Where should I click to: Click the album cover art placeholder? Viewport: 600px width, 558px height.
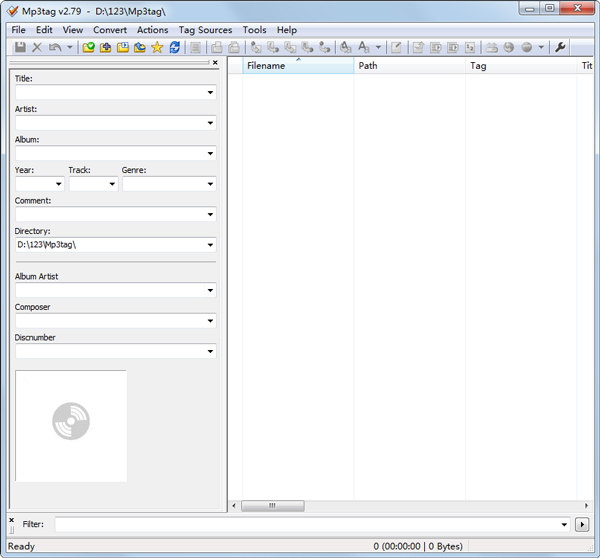click(x=71, y=426)
